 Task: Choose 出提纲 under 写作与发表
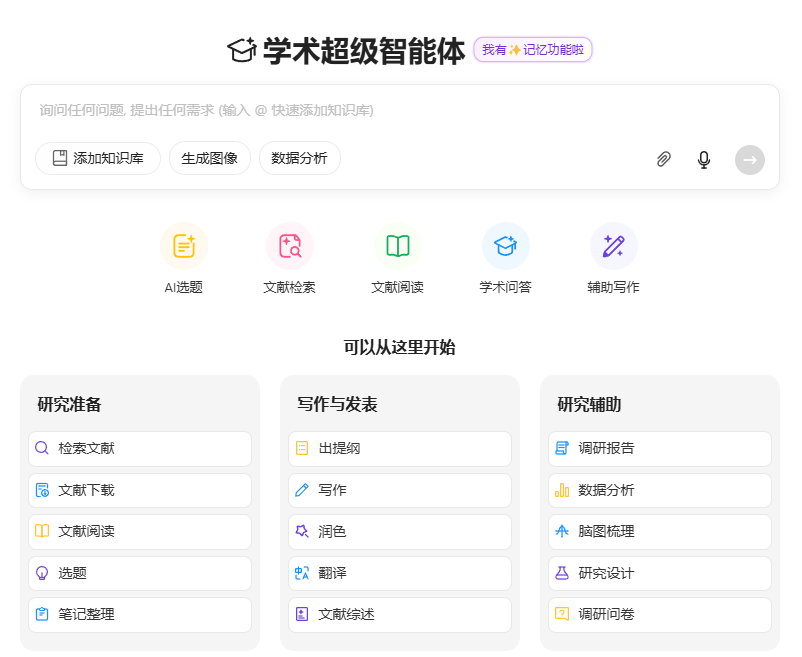pyautogui.click(x=400, y=449)
